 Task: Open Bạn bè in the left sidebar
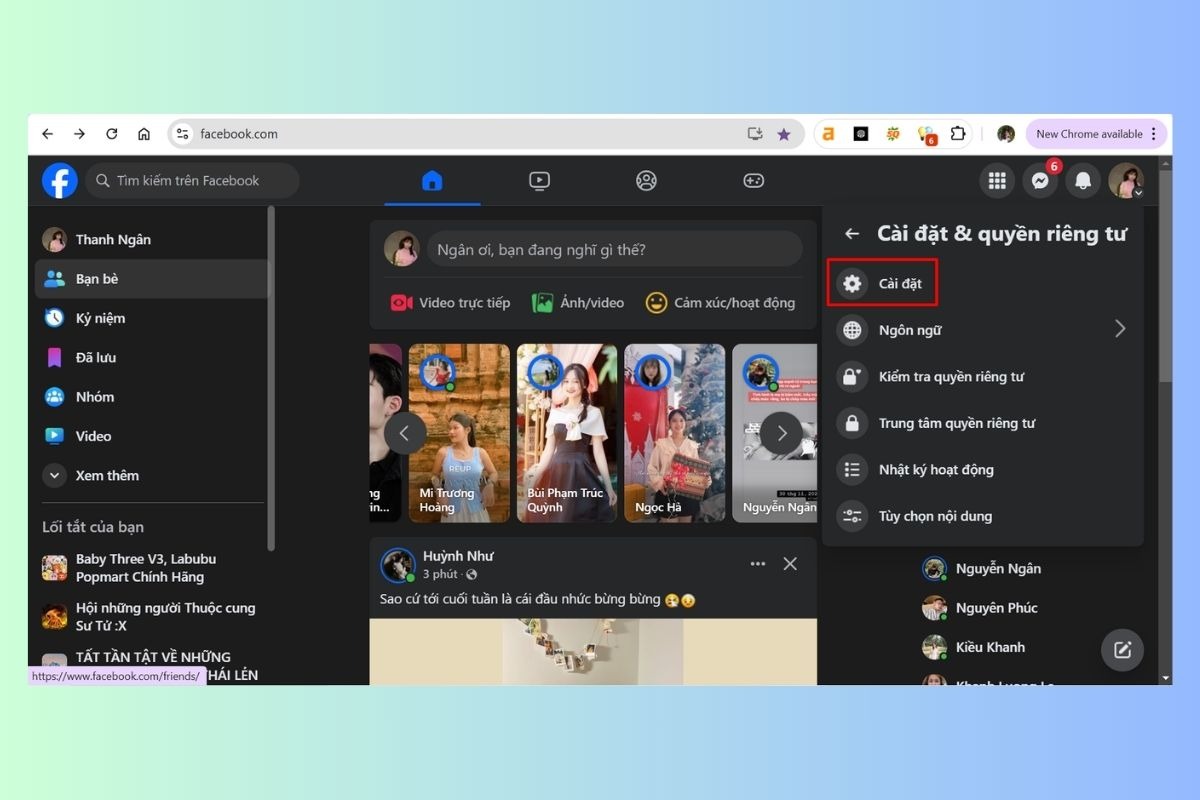[x=152, y=279]
